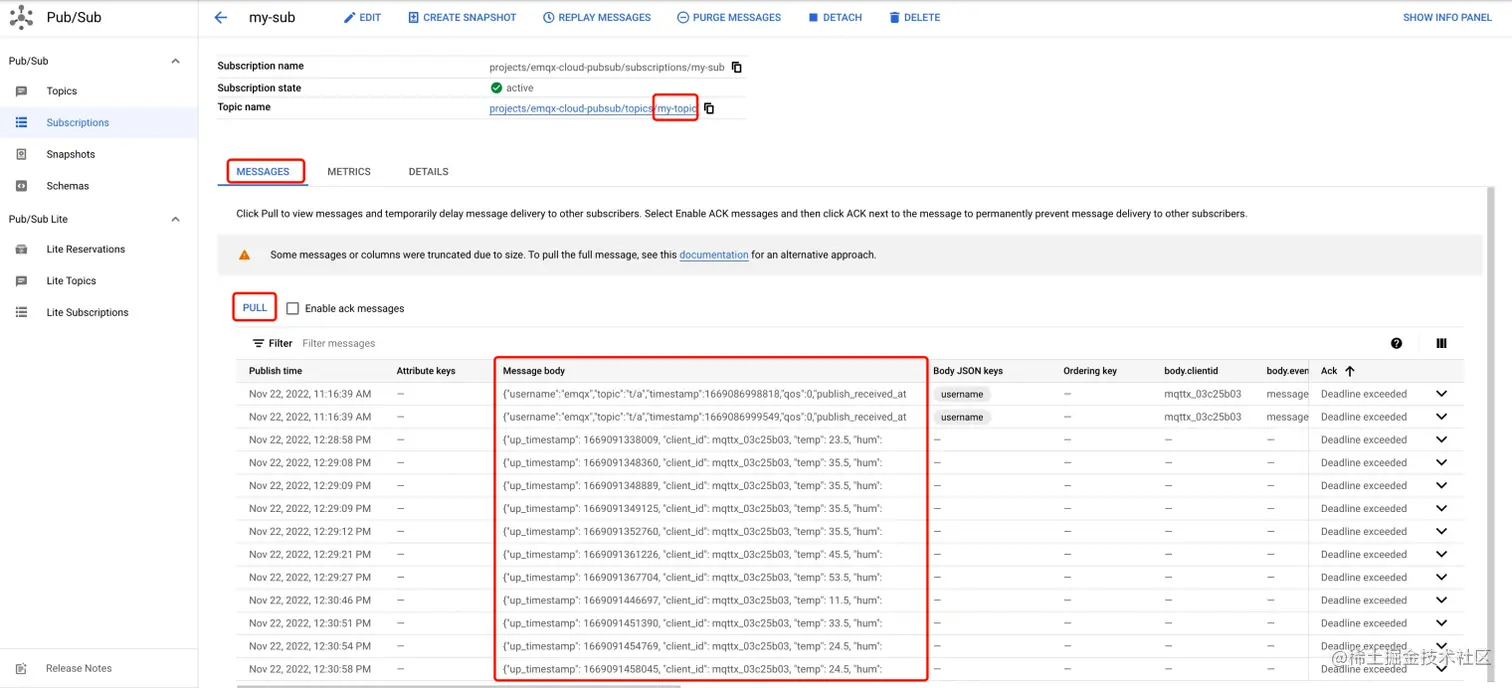Expand the 12:29:27 PM message row
1512x688 pixels.
(1441, 578)
